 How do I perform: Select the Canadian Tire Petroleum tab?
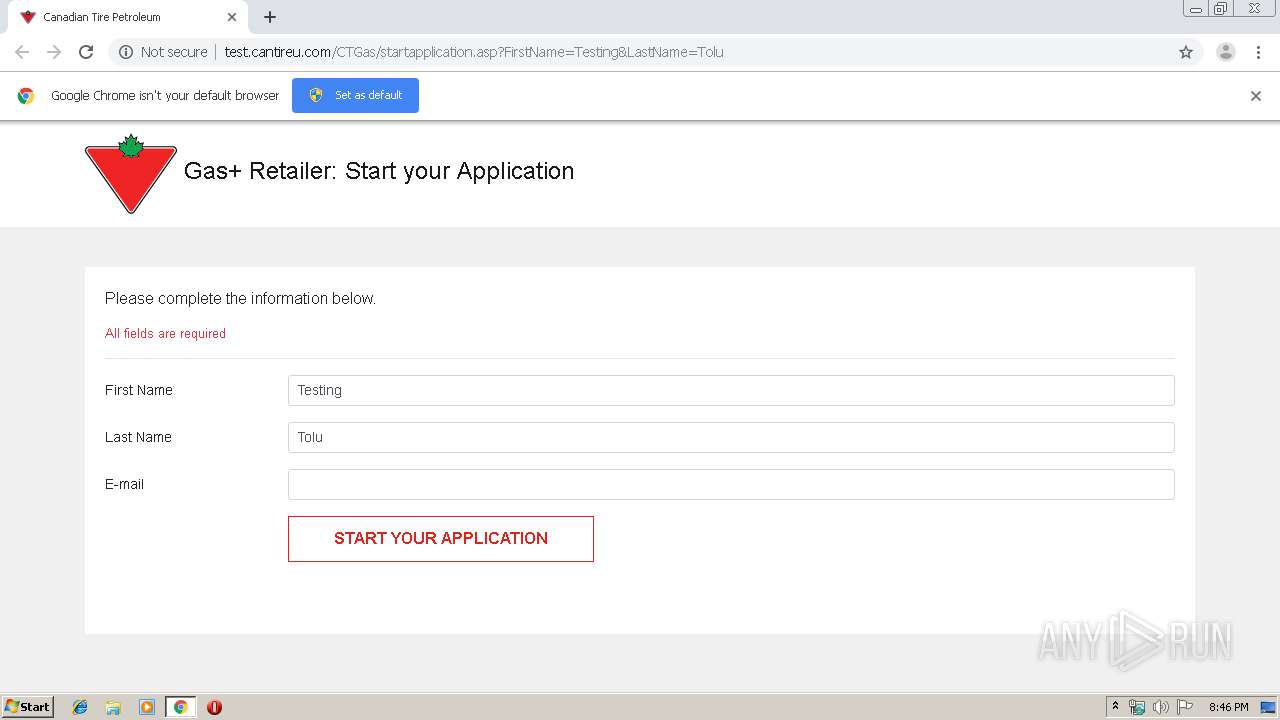126,17
